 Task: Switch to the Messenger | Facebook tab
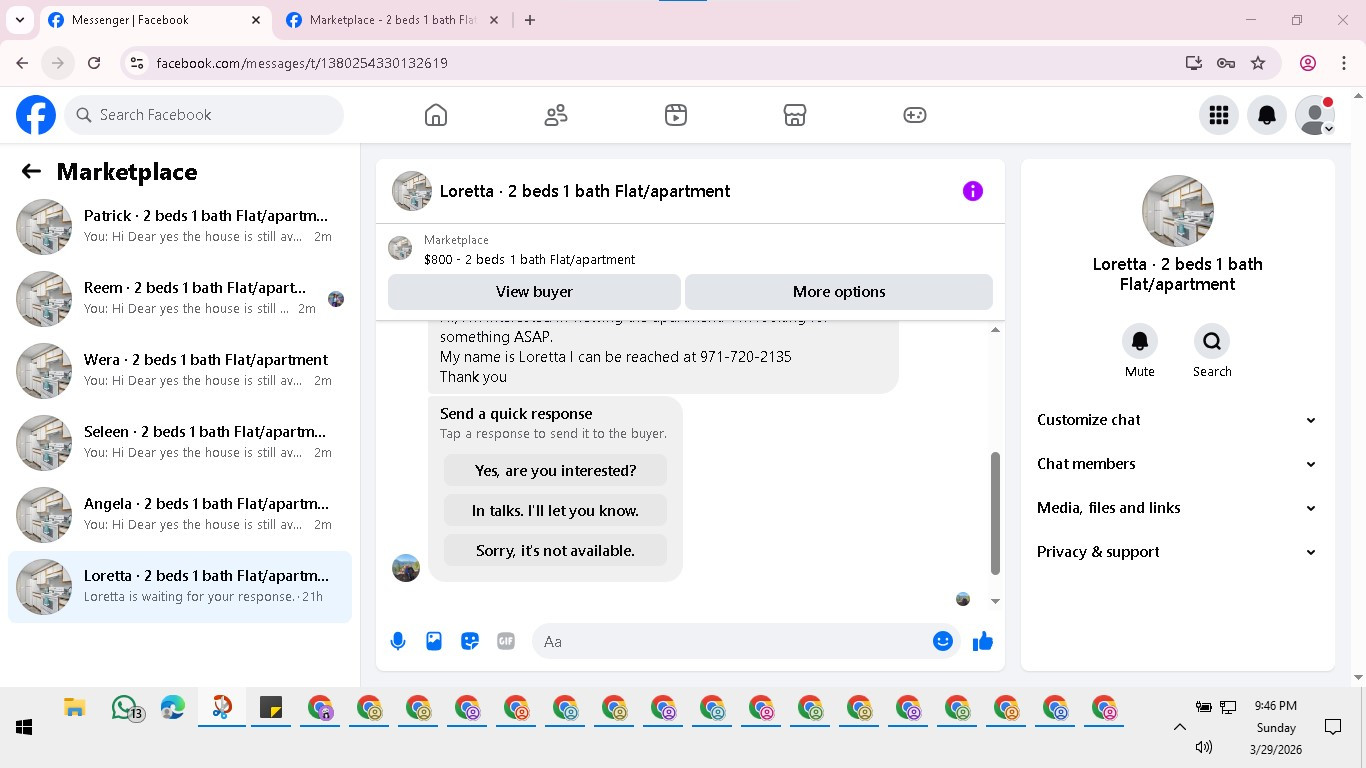155,20
